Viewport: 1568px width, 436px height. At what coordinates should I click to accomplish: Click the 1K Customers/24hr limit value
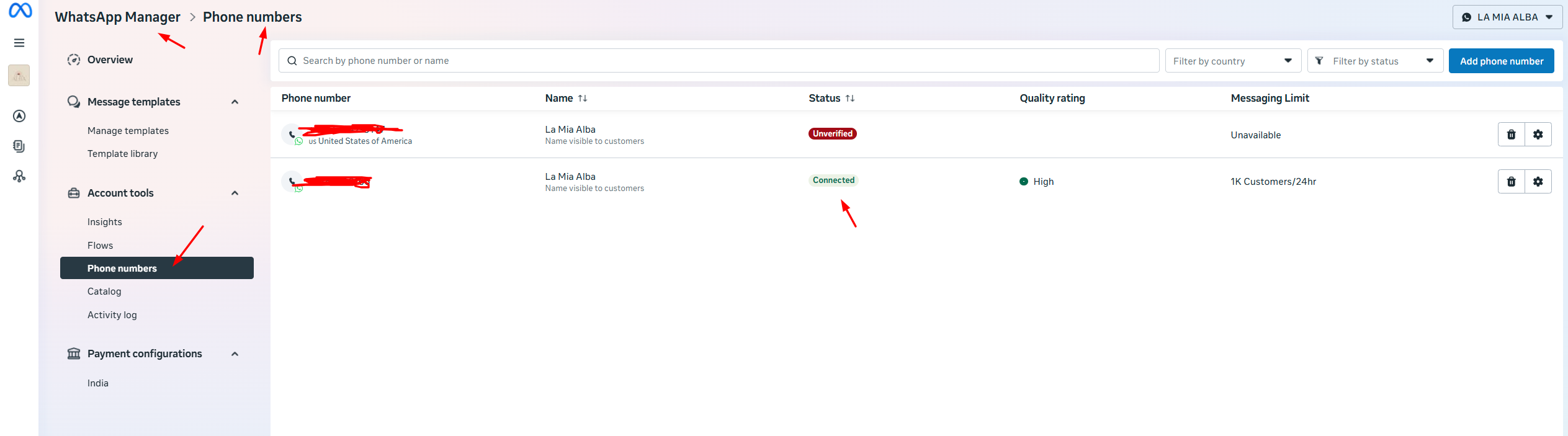point(1273,182)
